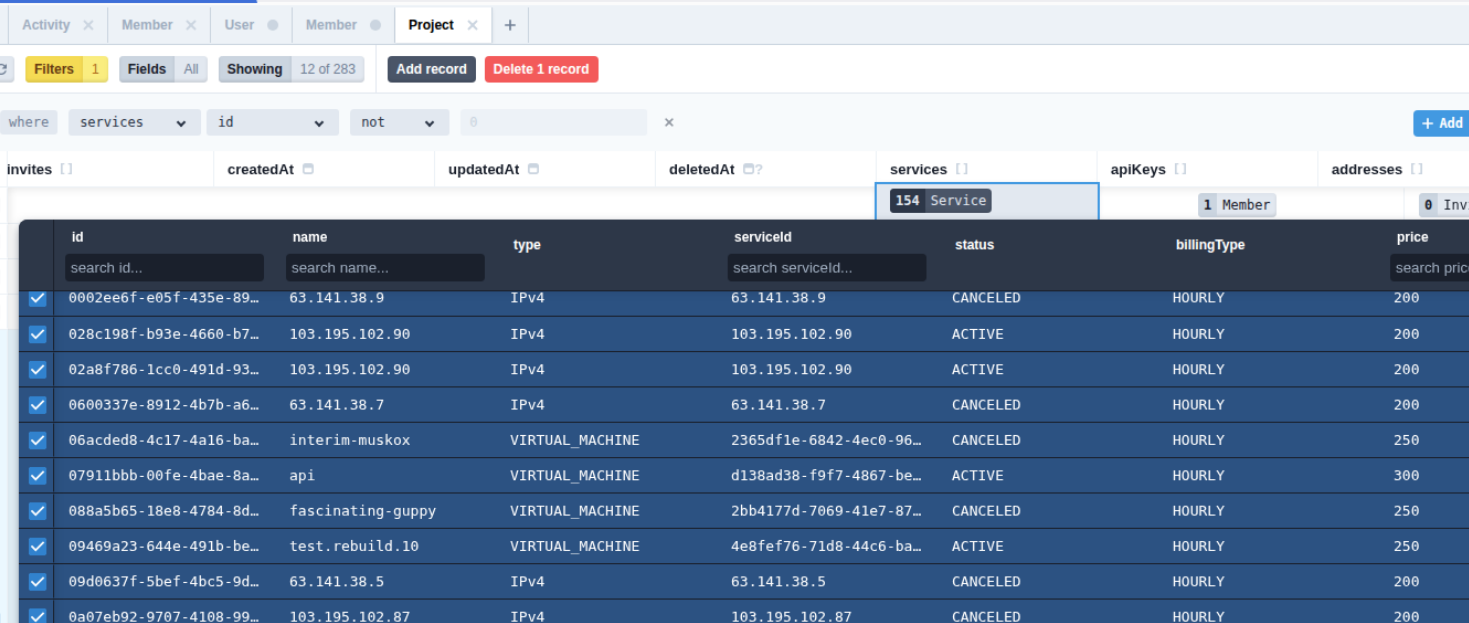This screenshot has width=1469, height=623.
Task: Close the Project tab
Action: (473, 25)
